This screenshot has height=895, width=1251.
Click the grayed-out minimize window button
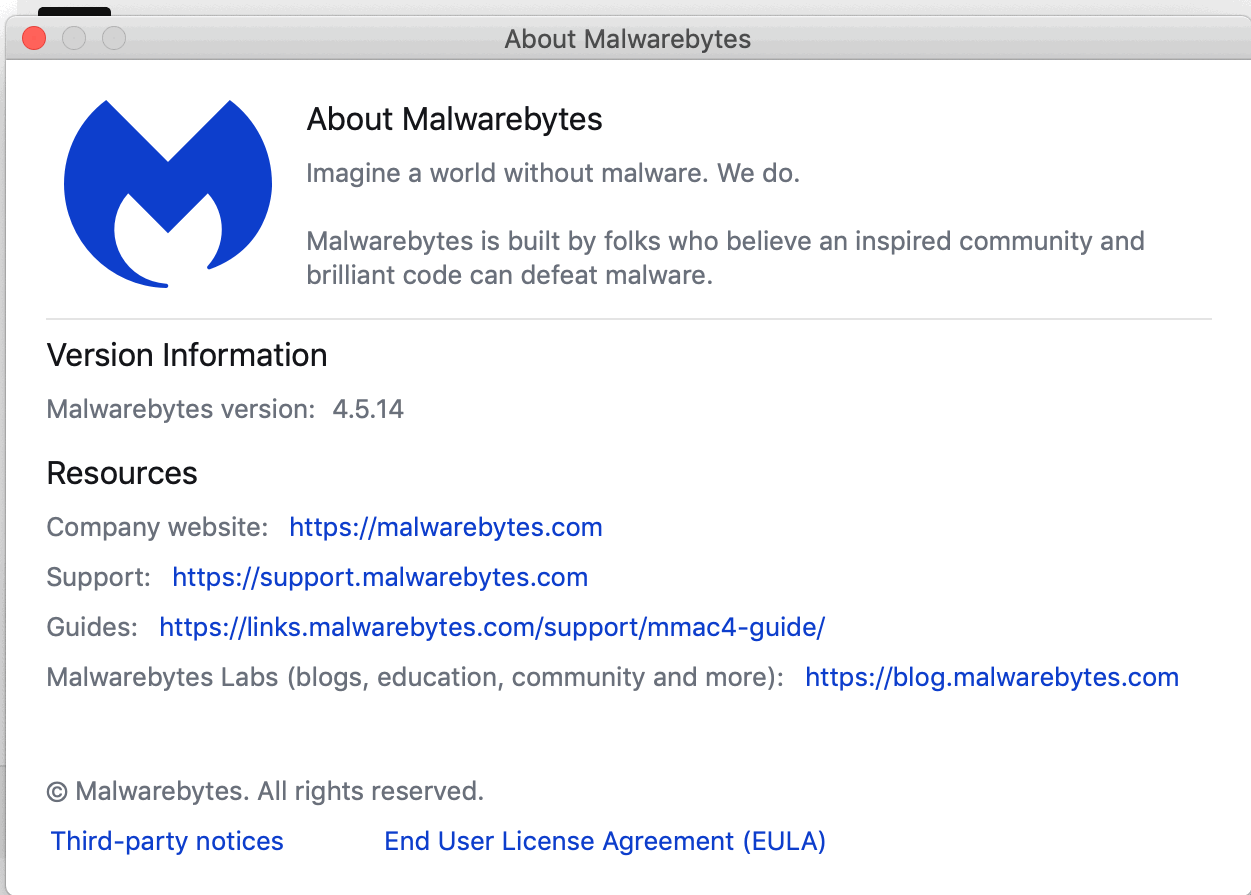tap(74, 39)
